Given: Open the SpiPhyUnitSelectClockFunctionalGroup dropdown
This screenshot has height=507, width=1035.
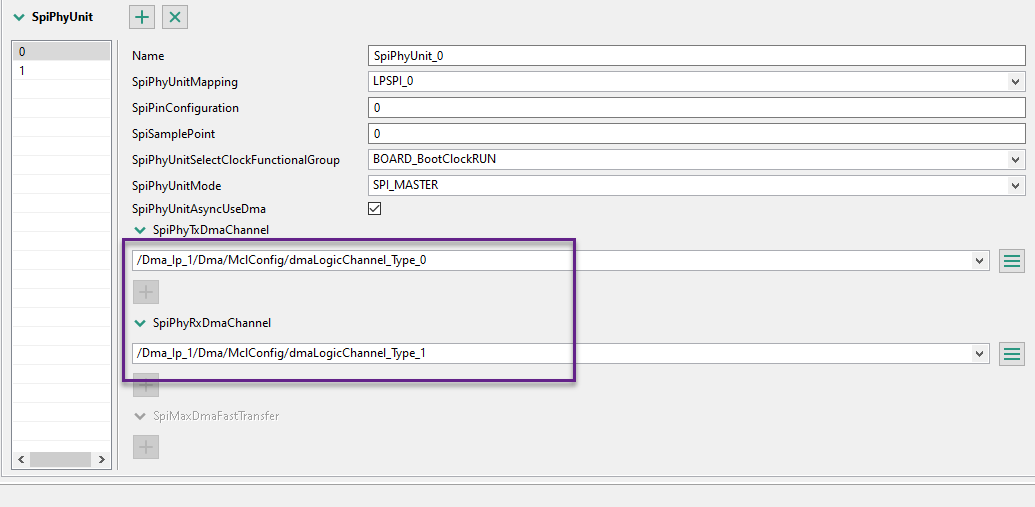Looking at the screenshot, I should tap(1016, 159).
